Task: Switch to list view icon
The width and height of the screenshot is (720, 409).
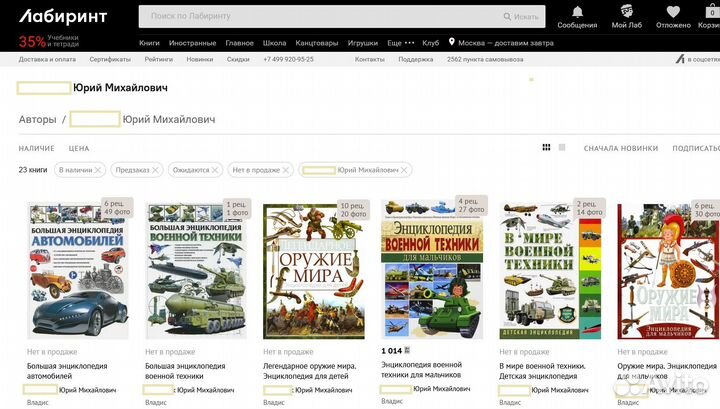Action: pos(562,147)
